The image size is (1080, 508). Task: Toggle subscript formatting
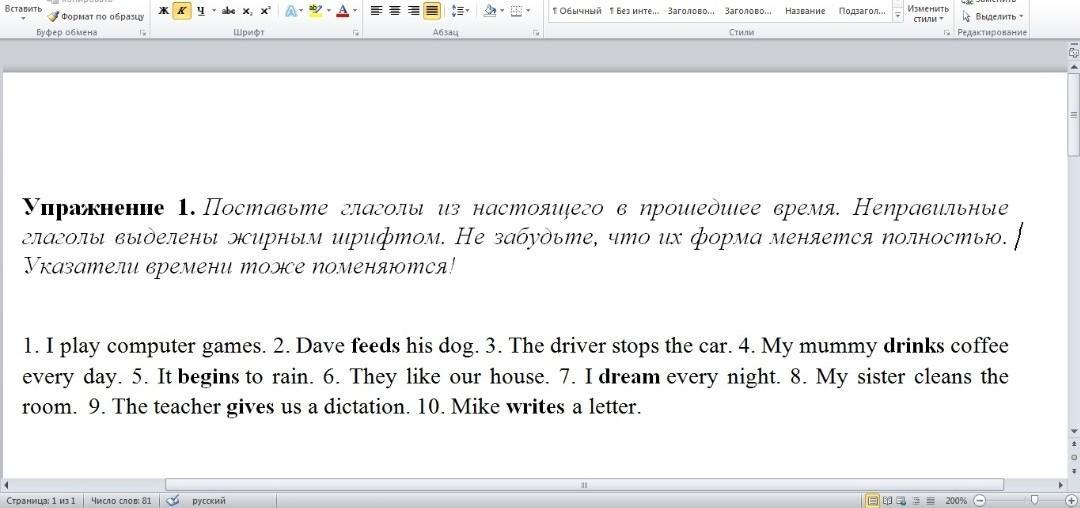[247, 10]
